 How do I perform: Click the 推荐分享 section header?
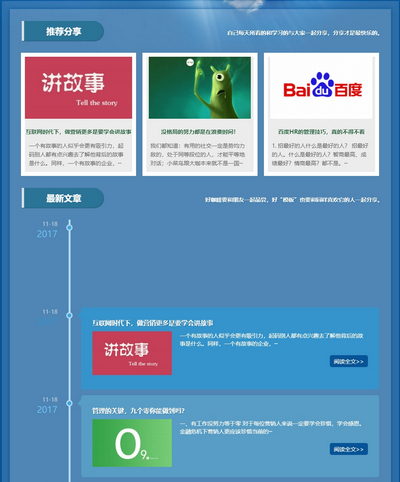click(63, 31)
